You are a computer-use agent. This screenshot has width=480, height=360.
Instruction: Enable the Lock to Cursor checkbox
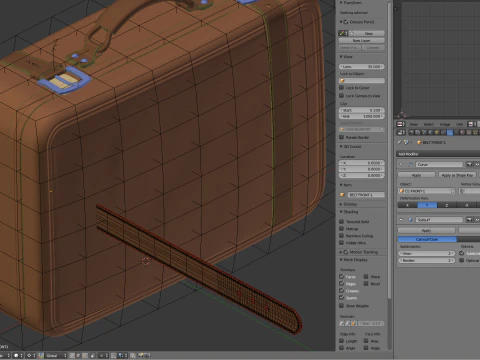pyautogui.click(x=341, y=88)
